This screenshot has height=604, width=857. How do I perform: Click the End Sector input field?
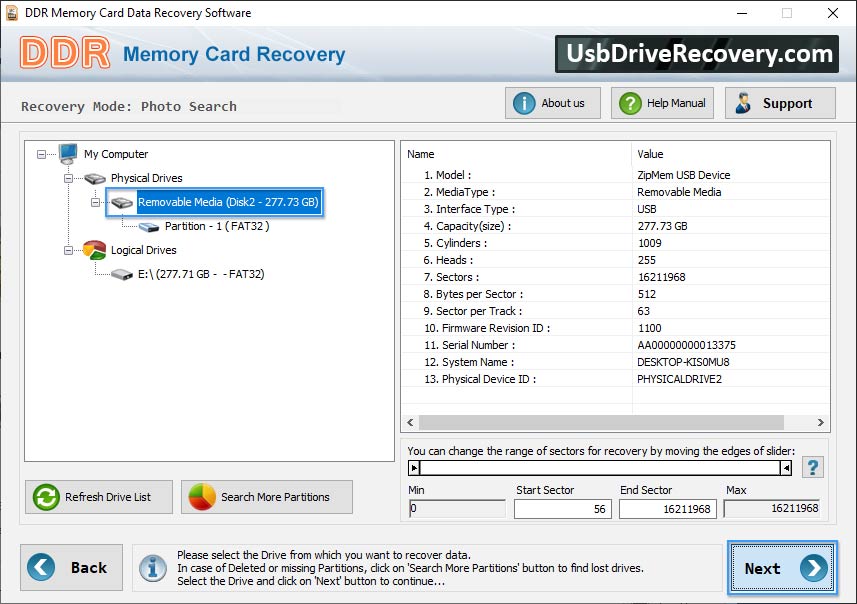tap(667, 509)
